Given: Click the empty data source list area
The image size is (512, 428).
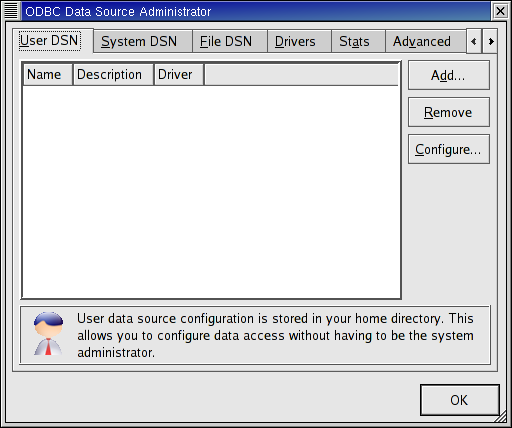Looking at the screenshot, I should point(211,192).
